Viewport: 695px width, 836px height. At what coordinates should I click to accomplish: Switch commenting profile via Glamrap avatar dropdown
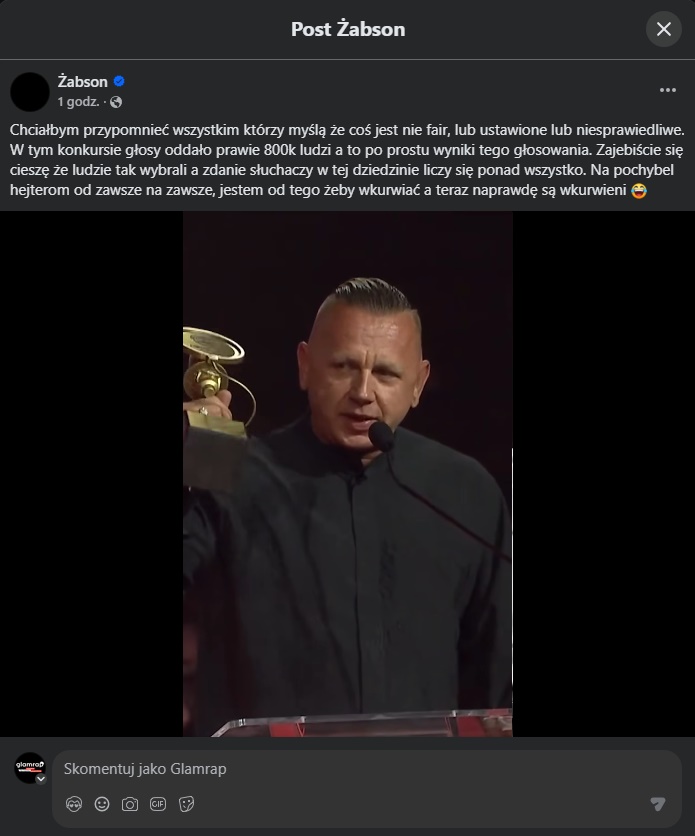[41, 779]
